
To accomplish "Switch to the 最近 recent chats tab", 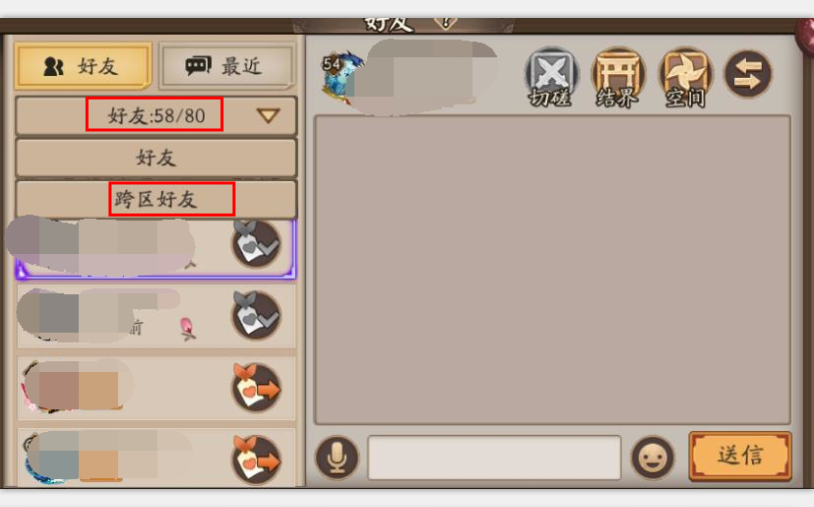I will (226, 66).
